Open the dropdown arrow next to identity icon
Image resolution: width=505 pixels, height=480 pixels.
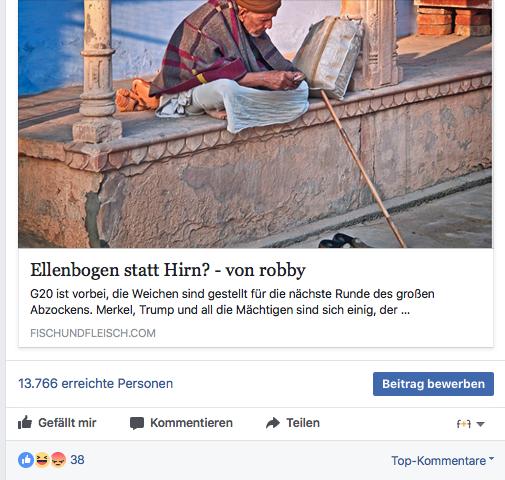480,424
